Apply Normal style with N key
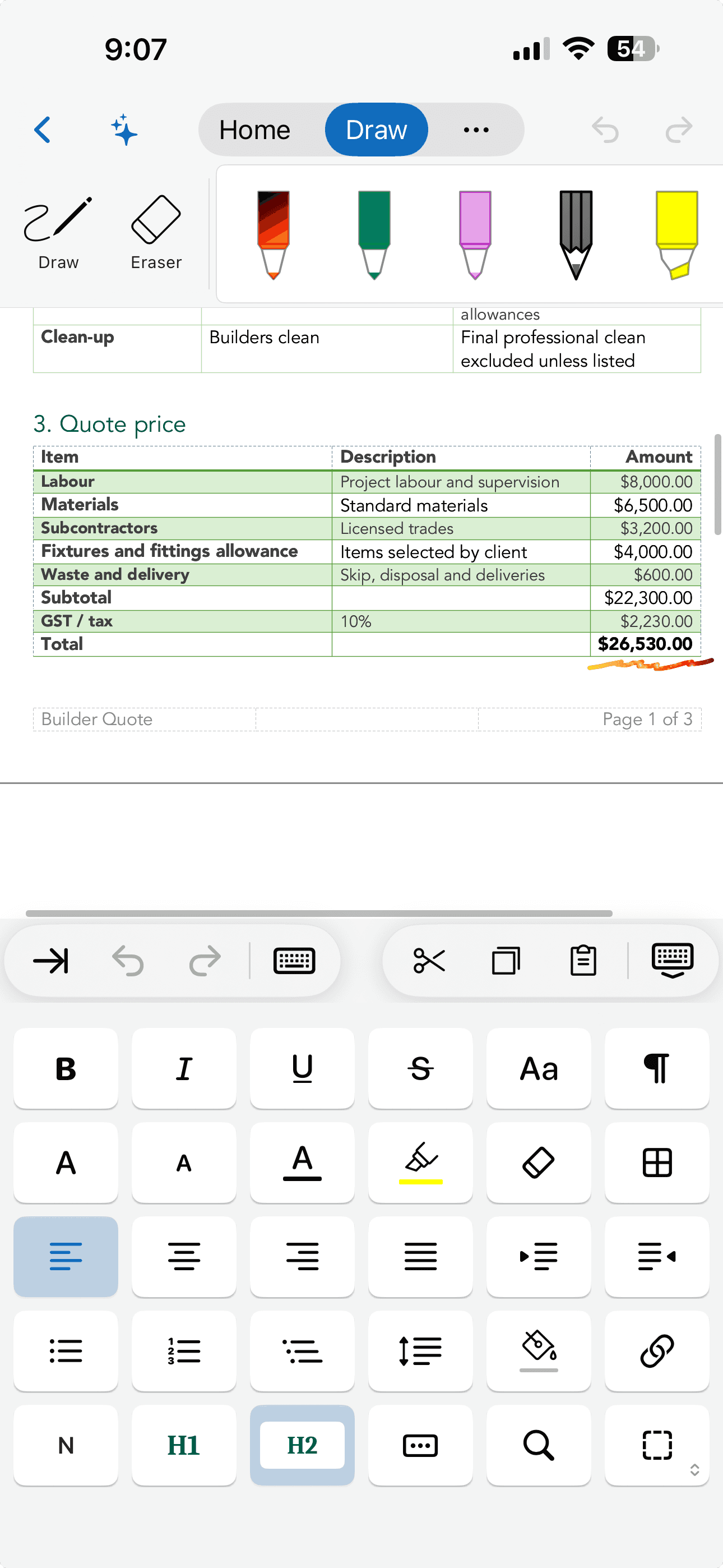 click(x=66, y=1446)
